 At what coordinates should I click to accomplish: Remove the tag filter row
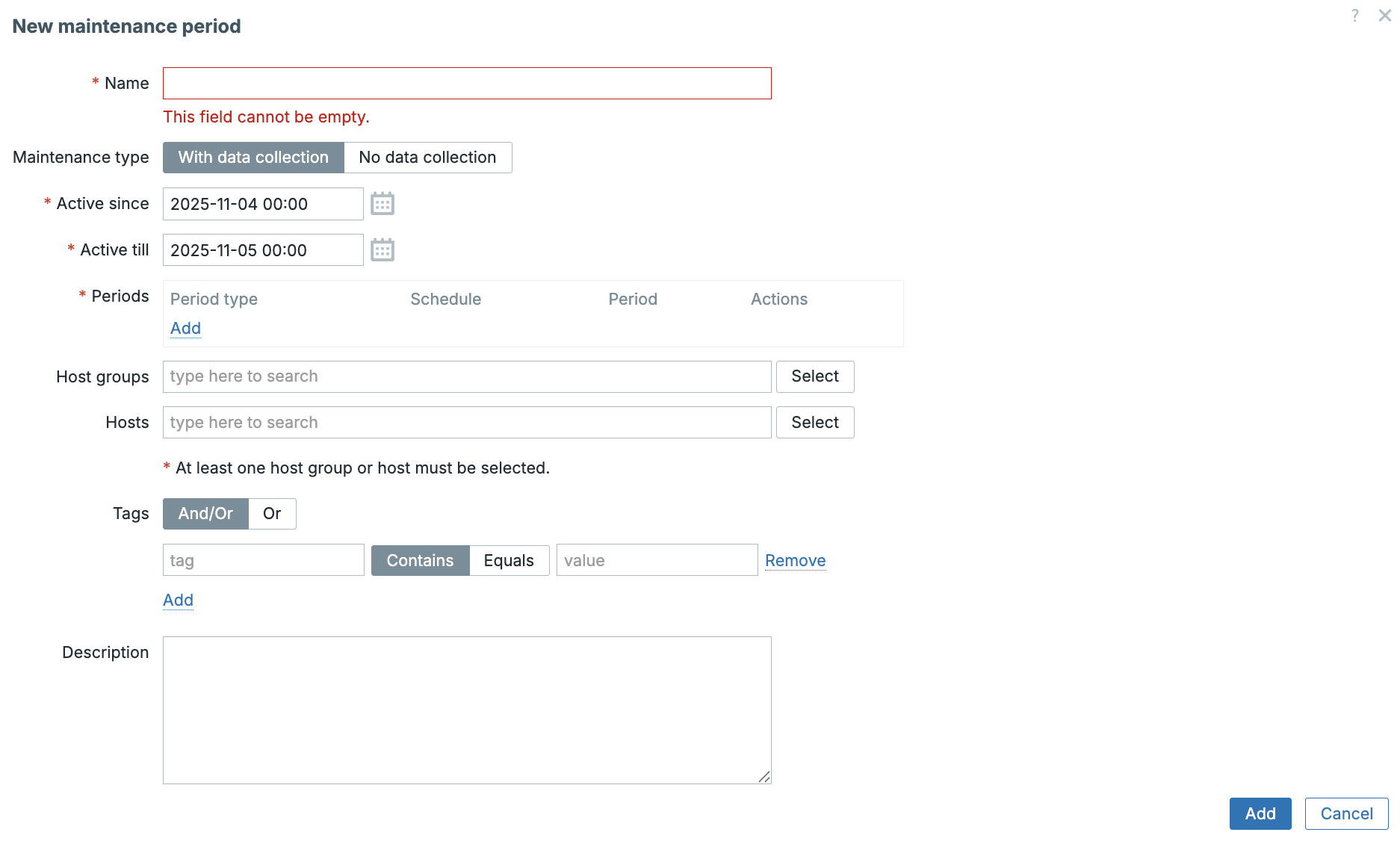pyautogui.click(x=795, y=561)
